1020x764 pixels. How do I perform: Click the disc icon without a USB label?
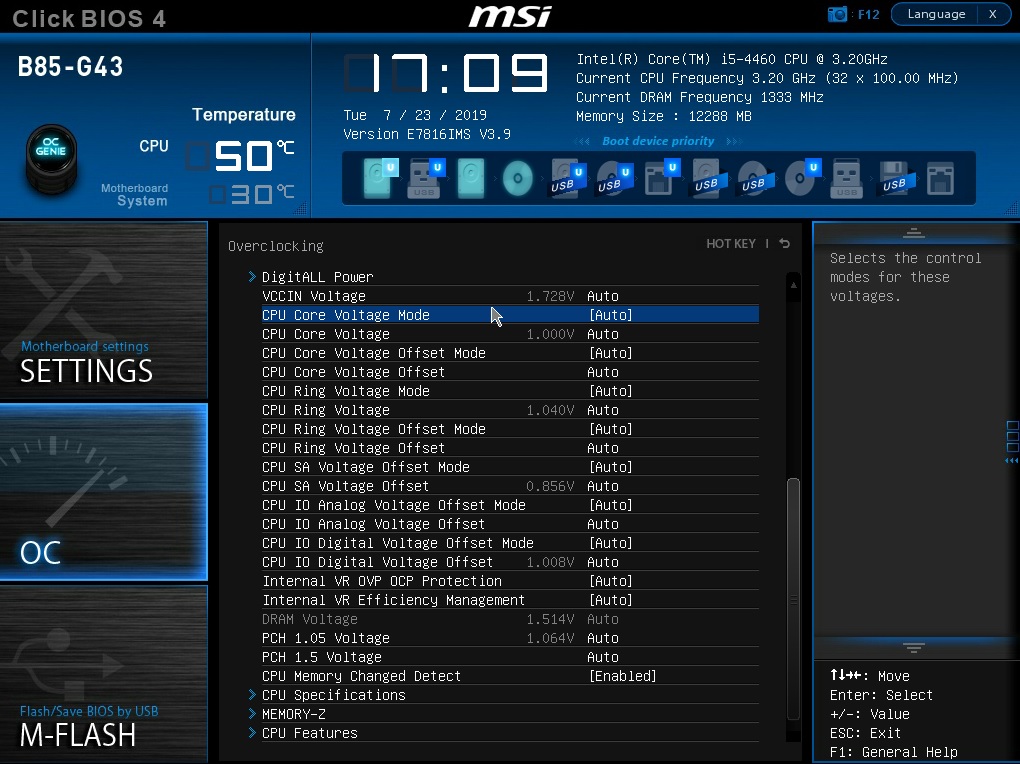tap(517, 179)
